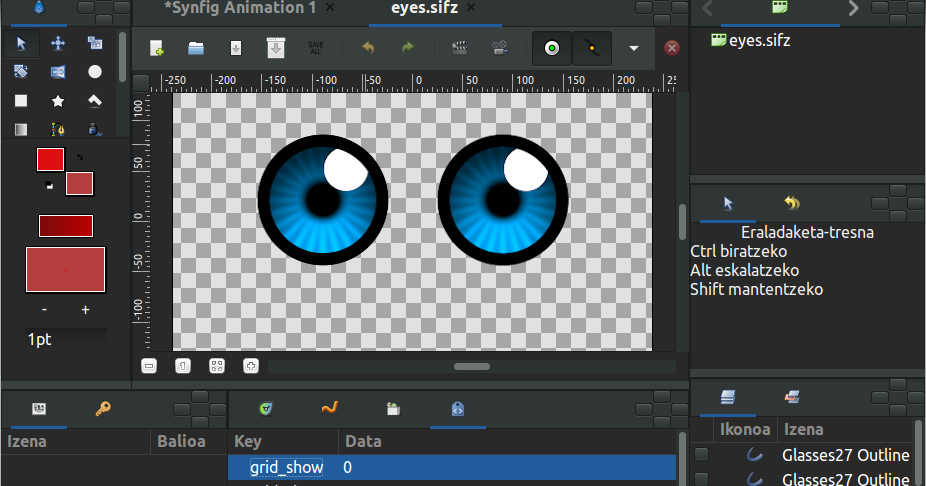Screen dimensions: 926x486
Task: Select the Scale tool
Action: click(x=94, y=43)
